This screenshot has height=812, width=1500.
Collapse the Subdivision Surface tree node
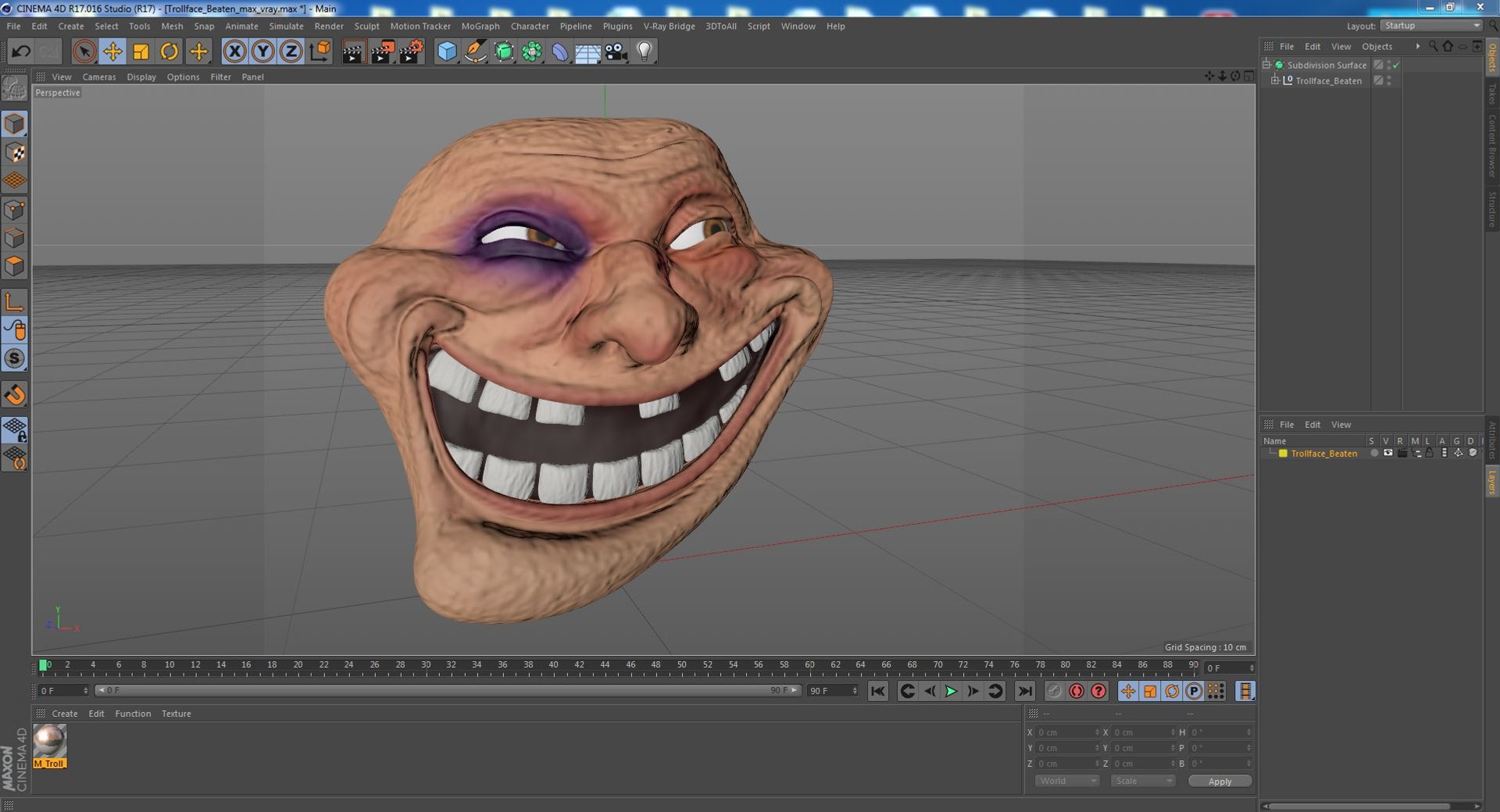tap(1266, 65)
